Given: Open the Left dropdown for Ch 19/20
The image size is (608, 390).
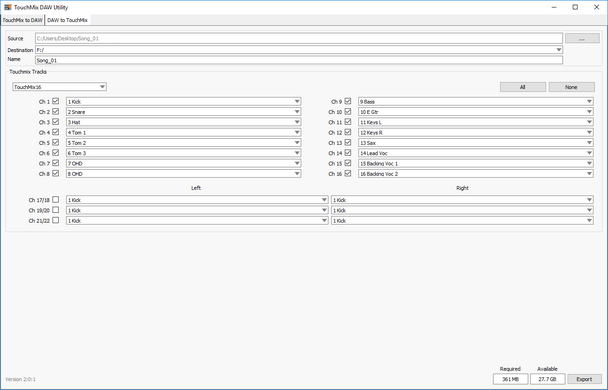Looking at the screenshot, I should coord(197,210).
